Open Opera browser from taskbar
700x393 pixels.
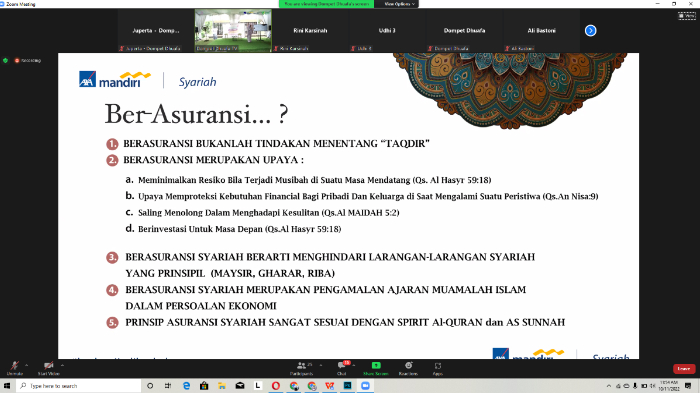tap(276, 385)
